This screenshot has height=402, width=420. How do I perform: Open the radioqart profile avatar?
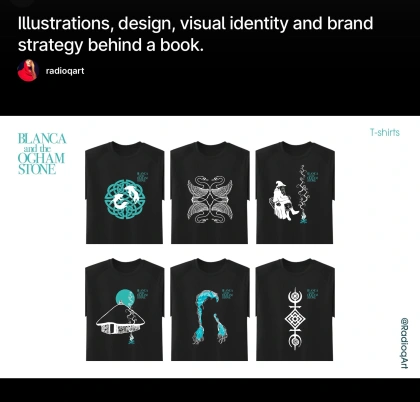point(28,71)
